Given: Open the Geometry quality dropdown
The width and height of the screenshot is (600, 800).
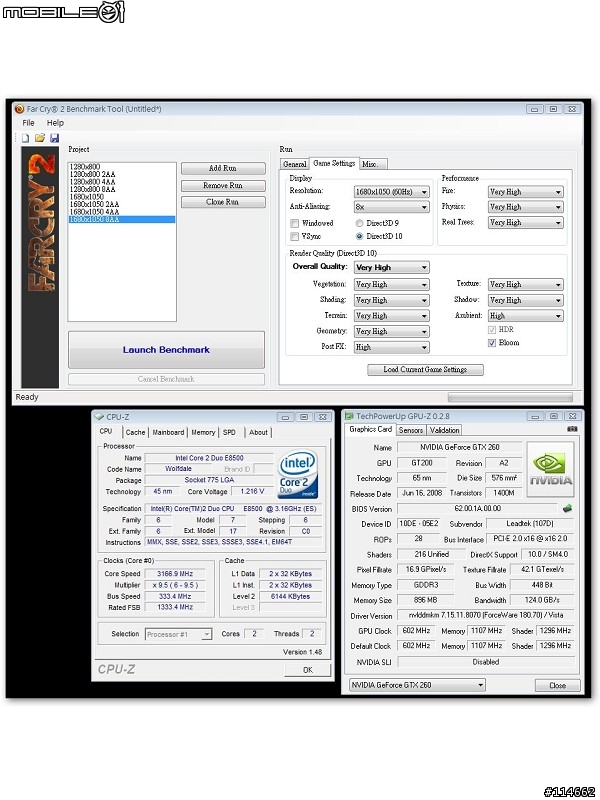Looking at the screenshot, I should [x=392, y=332].
